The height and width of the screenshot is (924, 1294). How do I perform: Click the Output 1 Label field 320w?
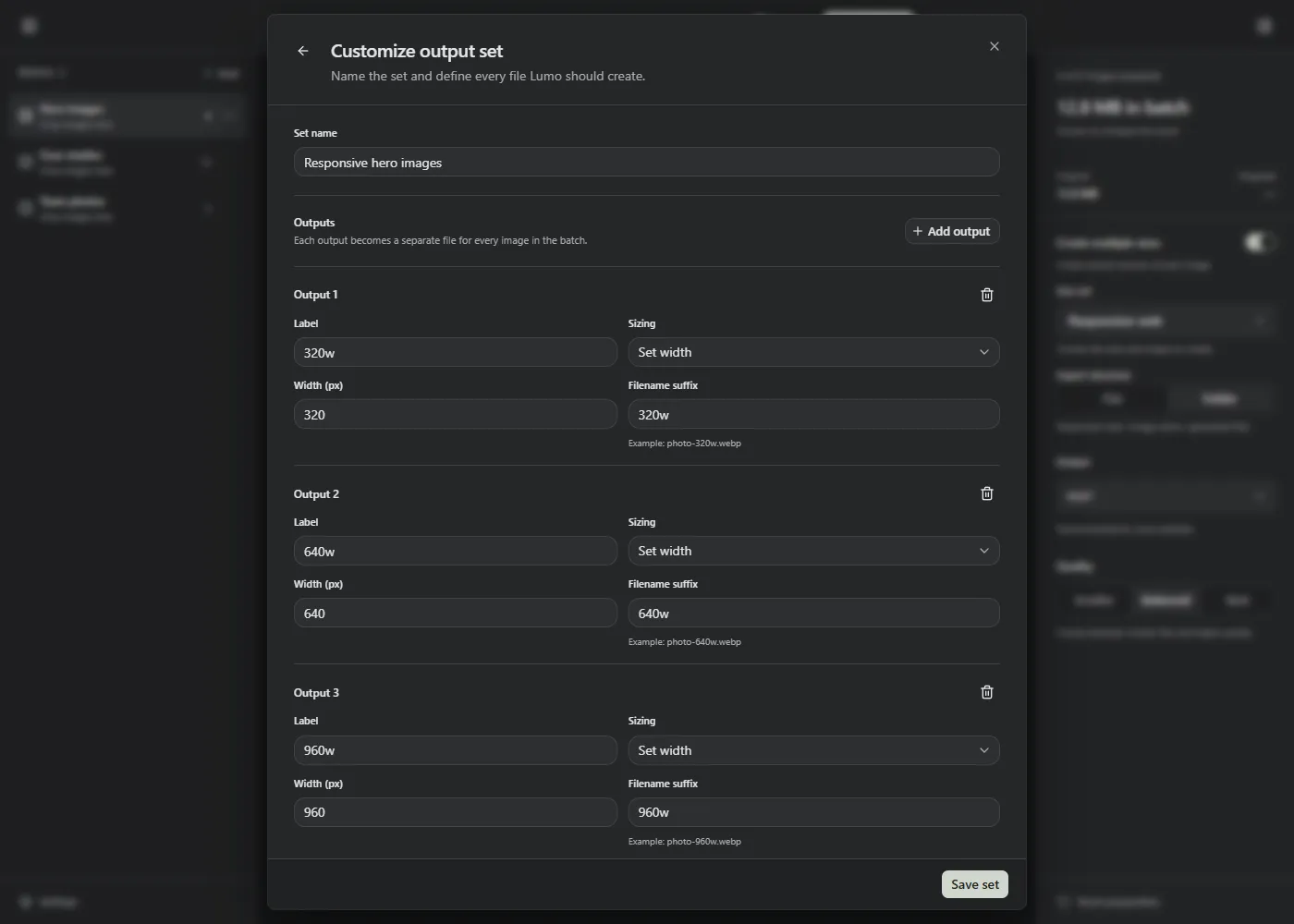click(x=456, y=352)
